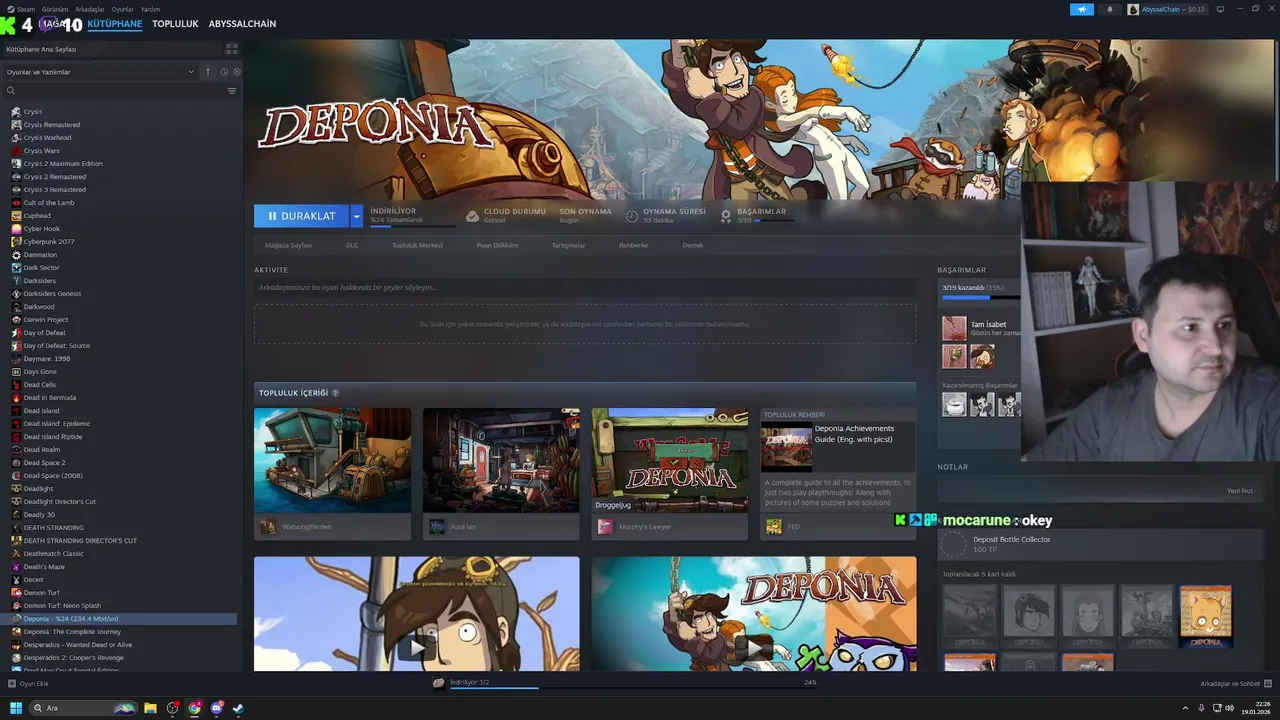Viewport: 1280px width, 720px height.
Task: Open the ABYSSALCHAİN profile tab
Action: [x=242, y=24]
